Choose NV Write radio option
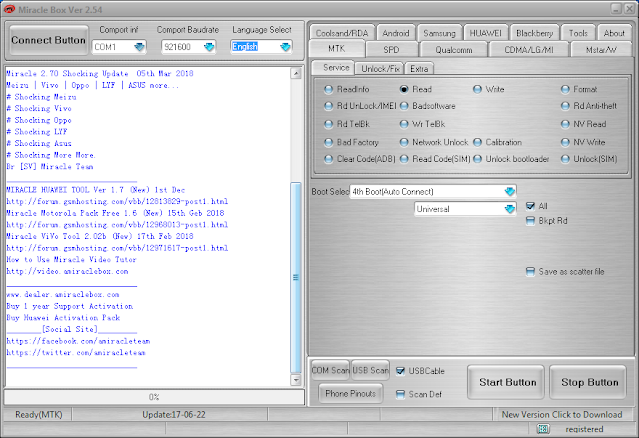This screenshot has height=438, width=639. 565,142
